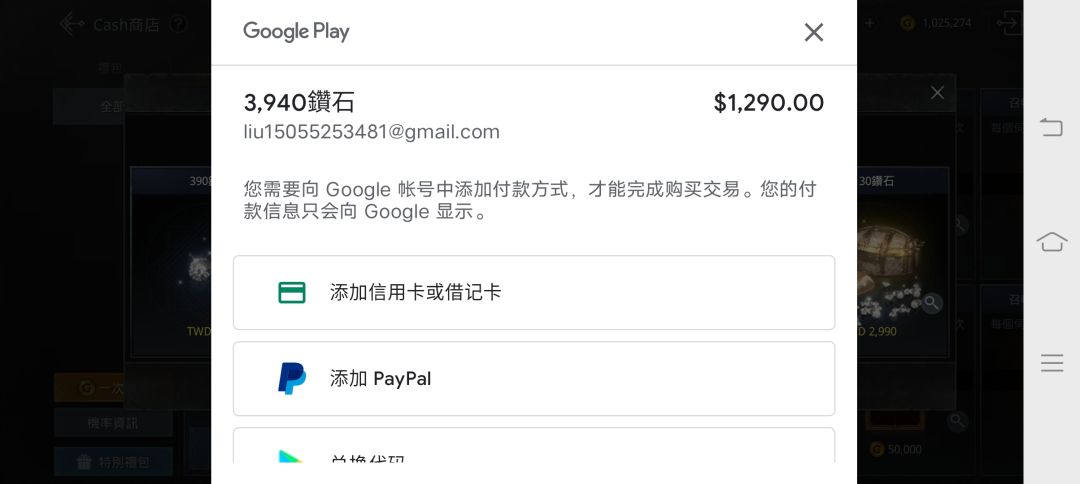Click the magnifier on the treasure chest item
The width and height of the screenshot is (1080, 484).
[x=932, y=302]
